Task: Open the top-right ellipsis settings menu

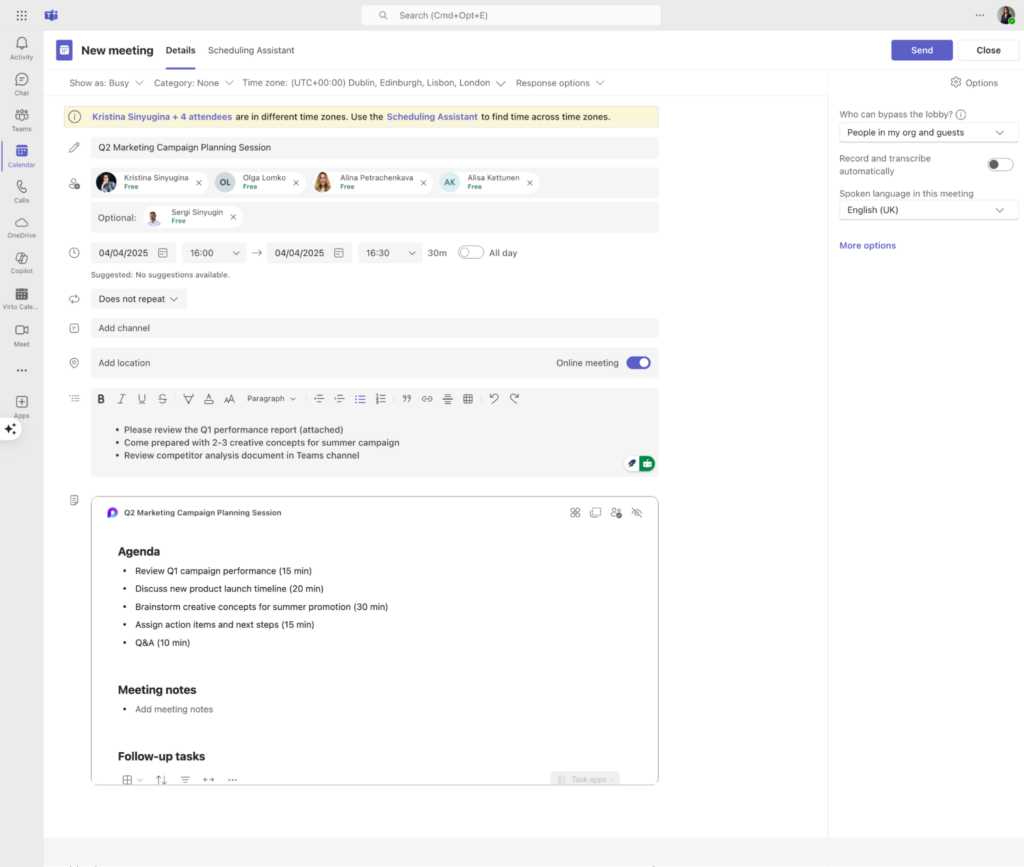Action: pyautogui.click(x=980, y=15)
